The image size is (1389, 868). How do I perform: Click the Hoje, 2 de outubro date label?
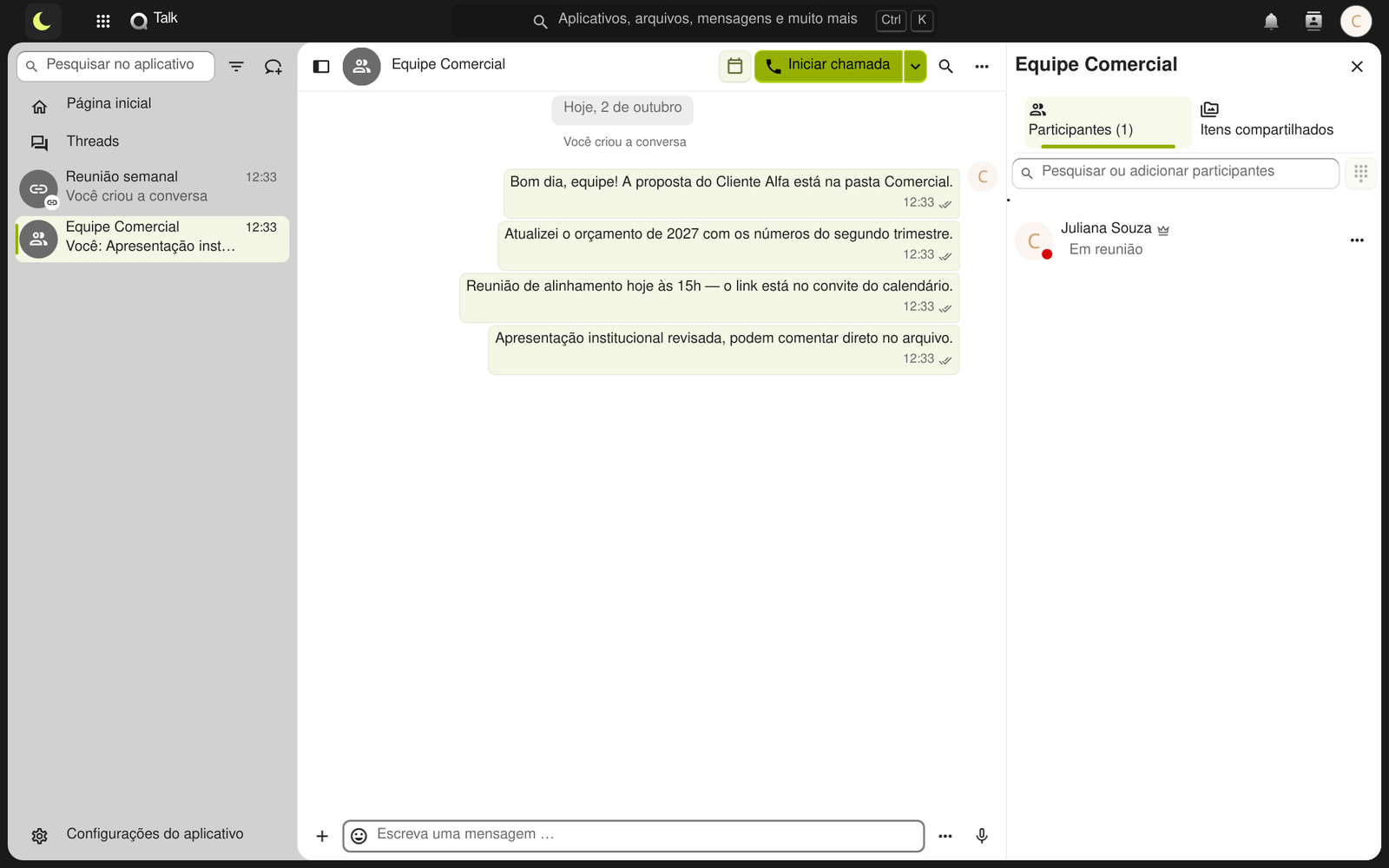[622, 108]
